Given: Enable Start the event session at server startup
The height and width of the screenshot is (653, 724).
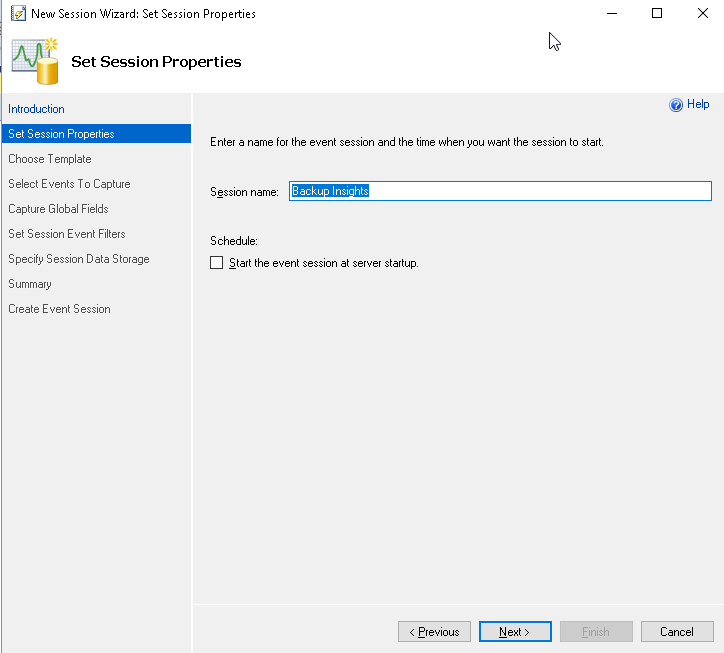Looking at the screenshot, I should (x=217, y=263).
